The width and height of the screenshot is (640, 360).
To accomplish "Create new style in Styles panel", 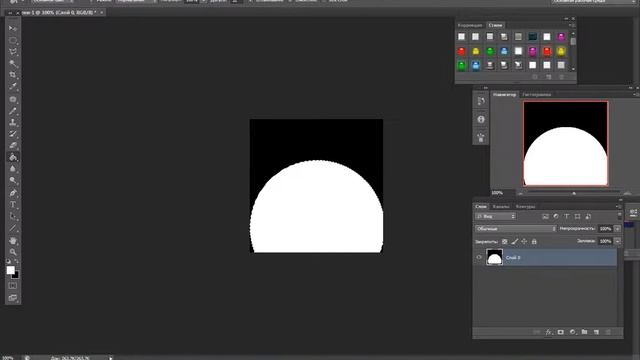I will [549, 77].
